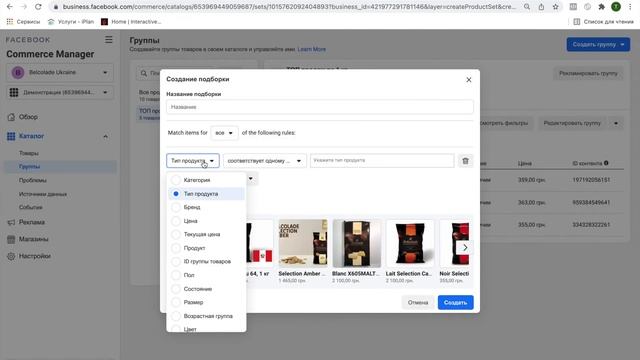Follow the Learn More link

click(x=311, y=49)
